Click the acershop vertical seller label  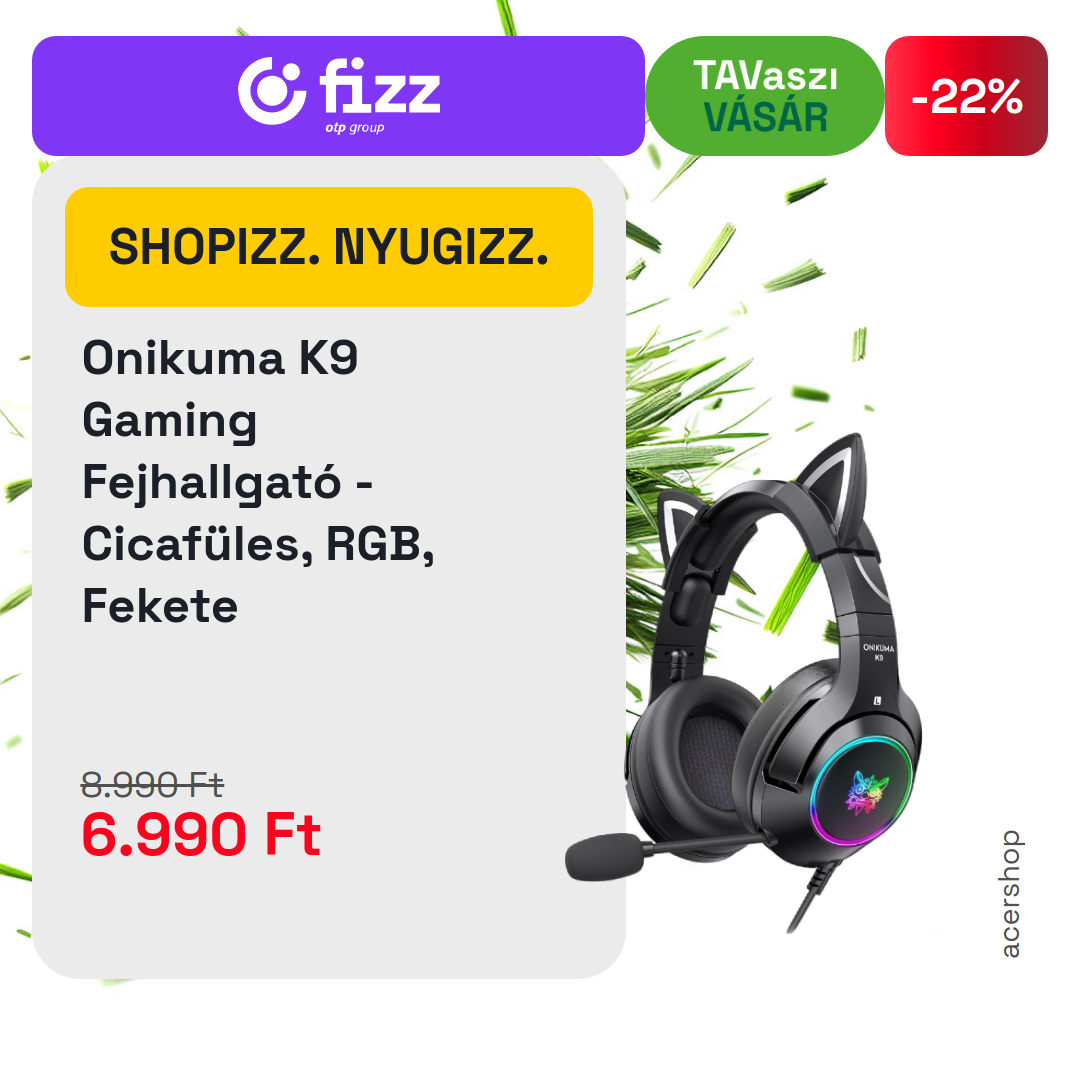(1010, 894)
